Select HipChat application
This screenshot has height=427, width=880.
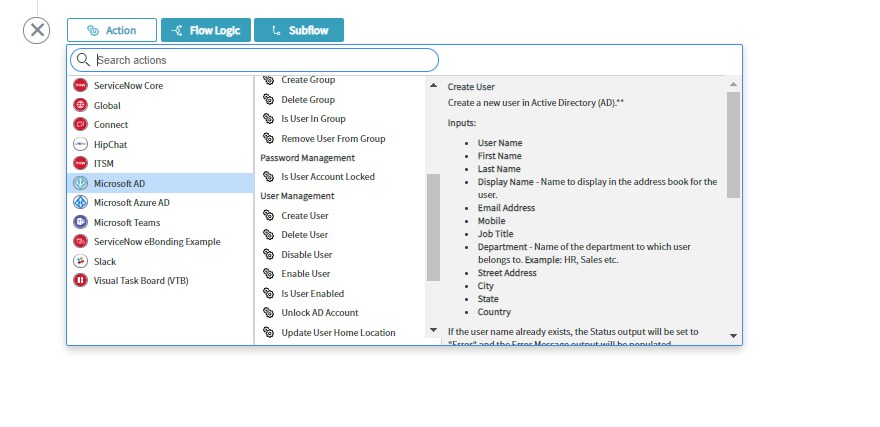pyautogui.click(x=161, y=144)
